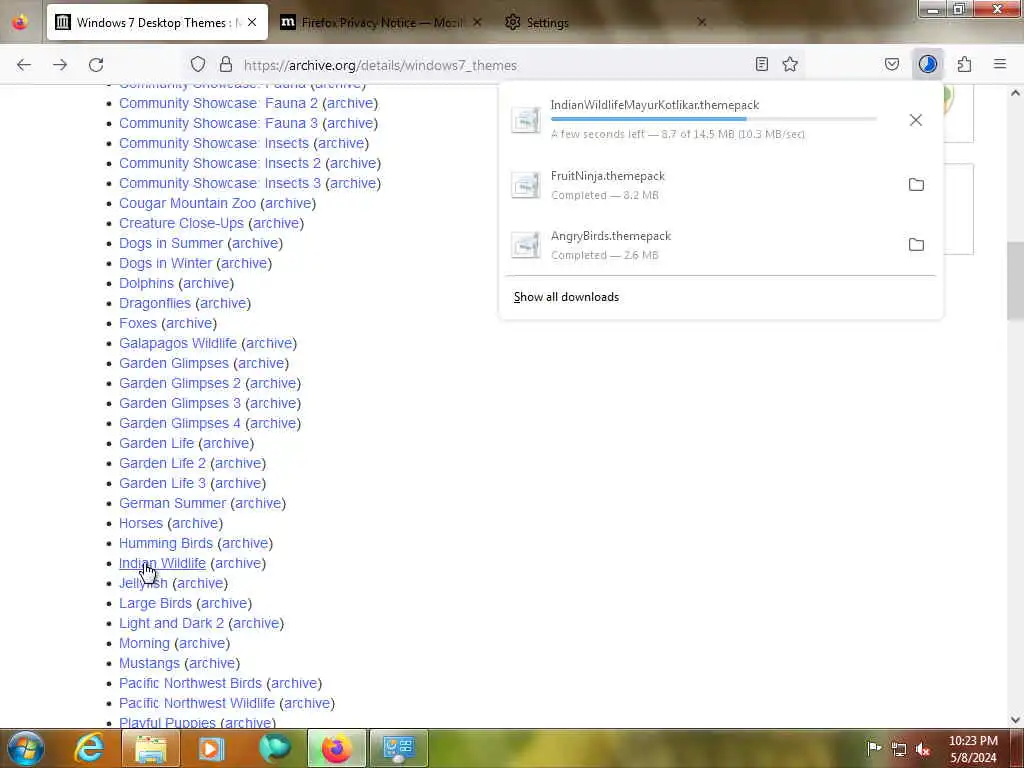1024x768 pixels.
Task: Cancel the IndianWildlifeMayurKotlikar download
Action: point(916,120)
